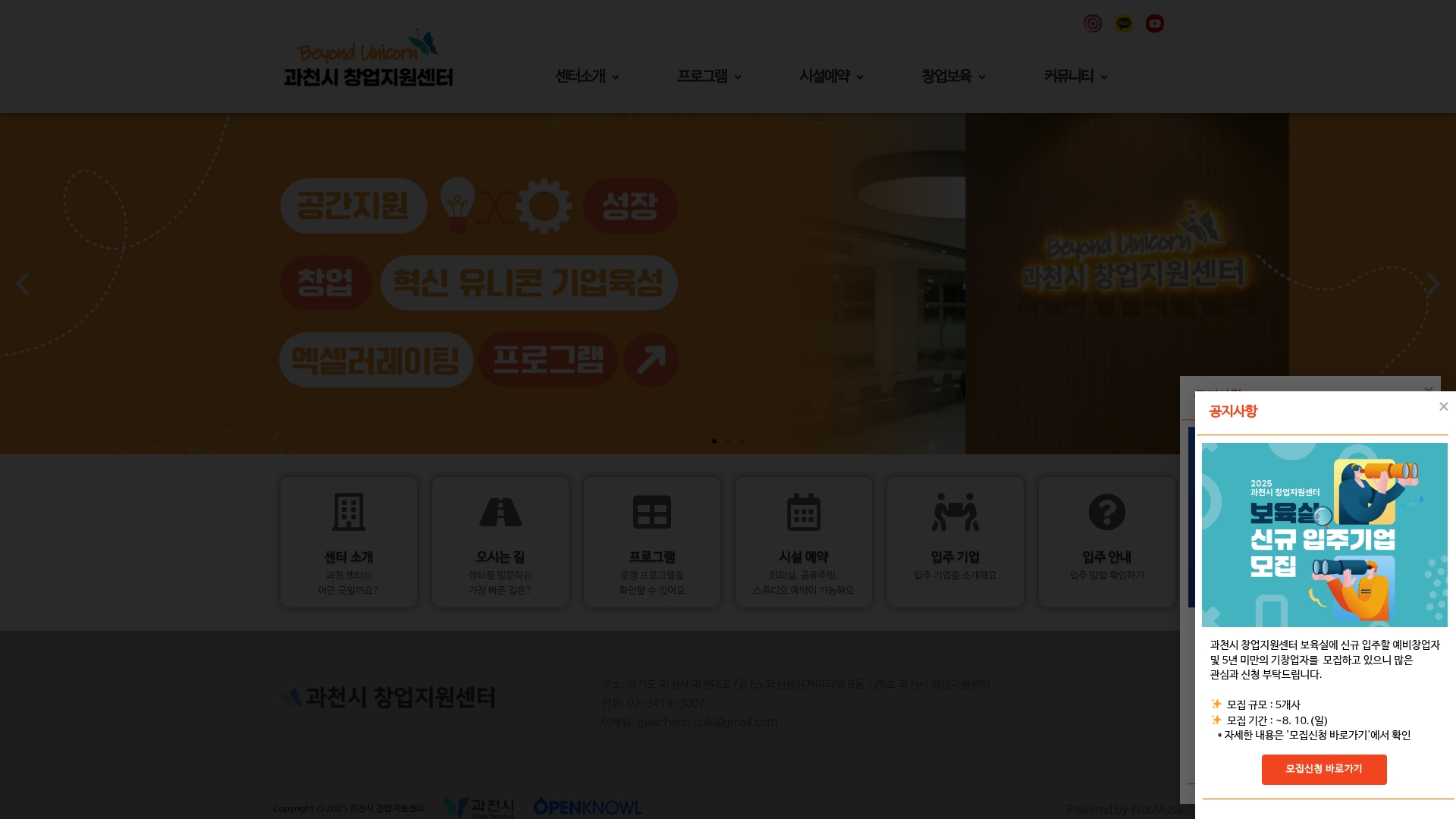The width and height of the screenshot is (1456, 819).
Task: Open the 입주 기업 card title
Action: 955,557
